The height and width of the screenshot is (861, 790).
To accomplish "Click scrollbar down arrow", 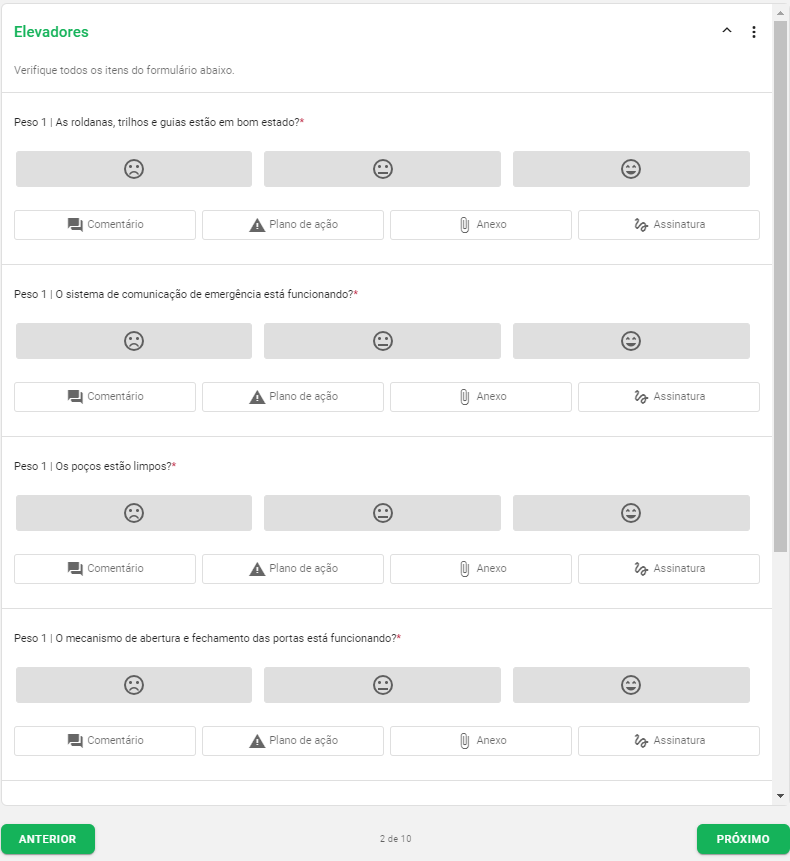I will (x=781, y=796).
